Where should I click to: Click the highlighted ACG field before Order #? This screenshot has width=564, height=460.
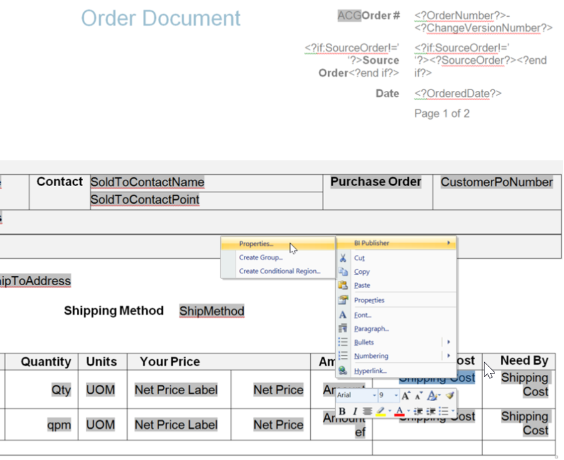click(349, 15)
